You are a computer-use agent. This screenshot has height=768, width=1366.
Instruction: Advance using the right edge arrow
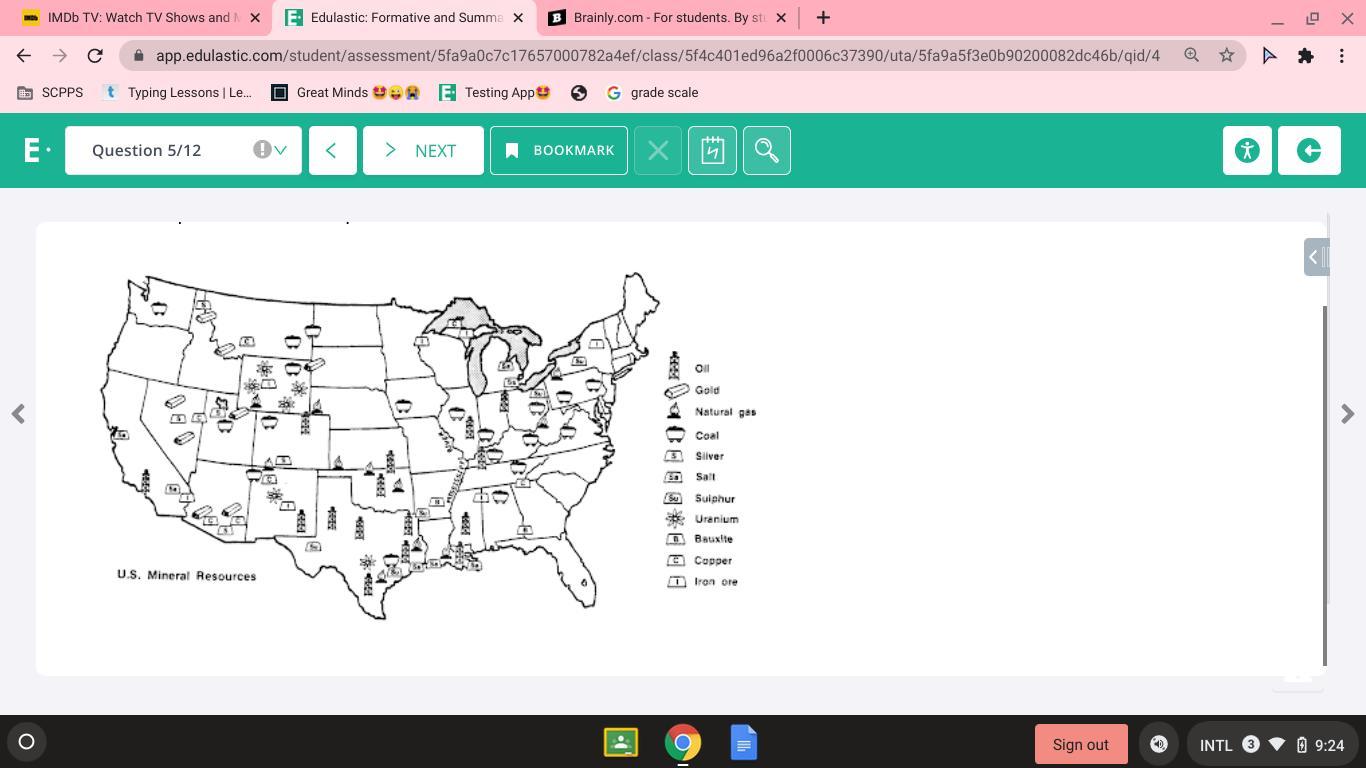[x=1347, y=413]
